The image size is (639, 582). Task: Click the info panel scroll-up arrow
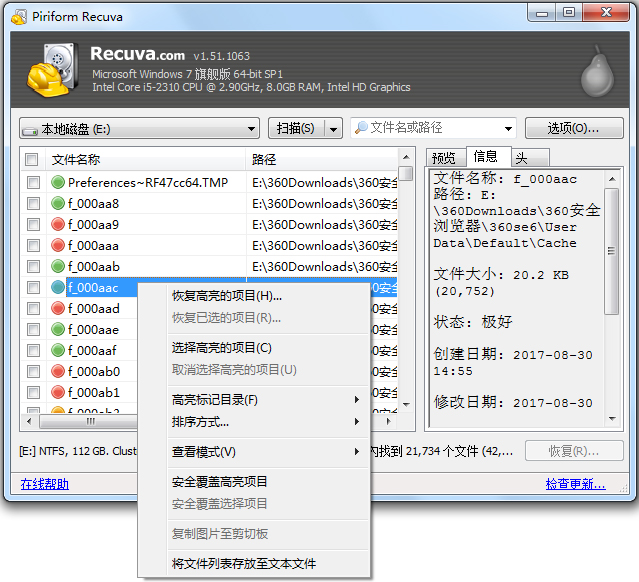tap(612, 179)
